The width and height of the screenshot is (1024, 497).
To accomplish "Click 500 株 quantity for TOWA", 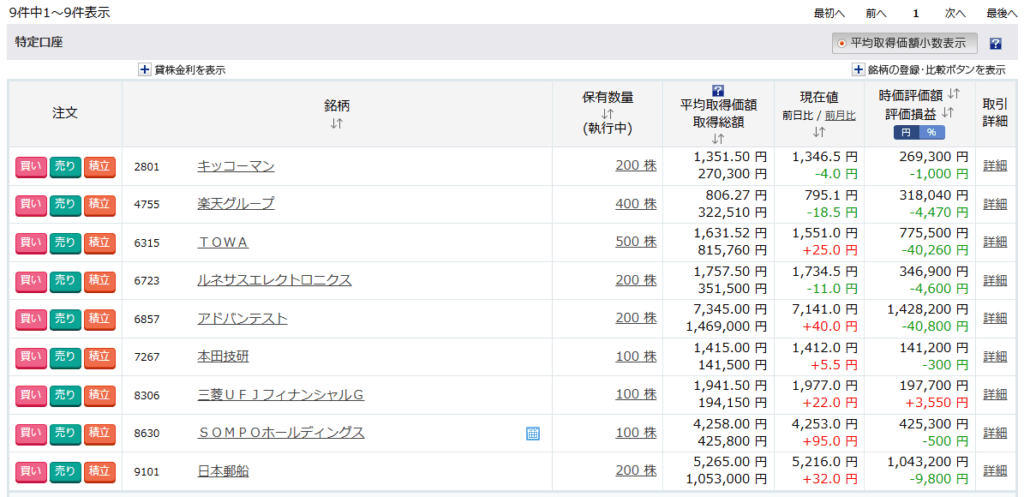I will (x=636, y=242).
